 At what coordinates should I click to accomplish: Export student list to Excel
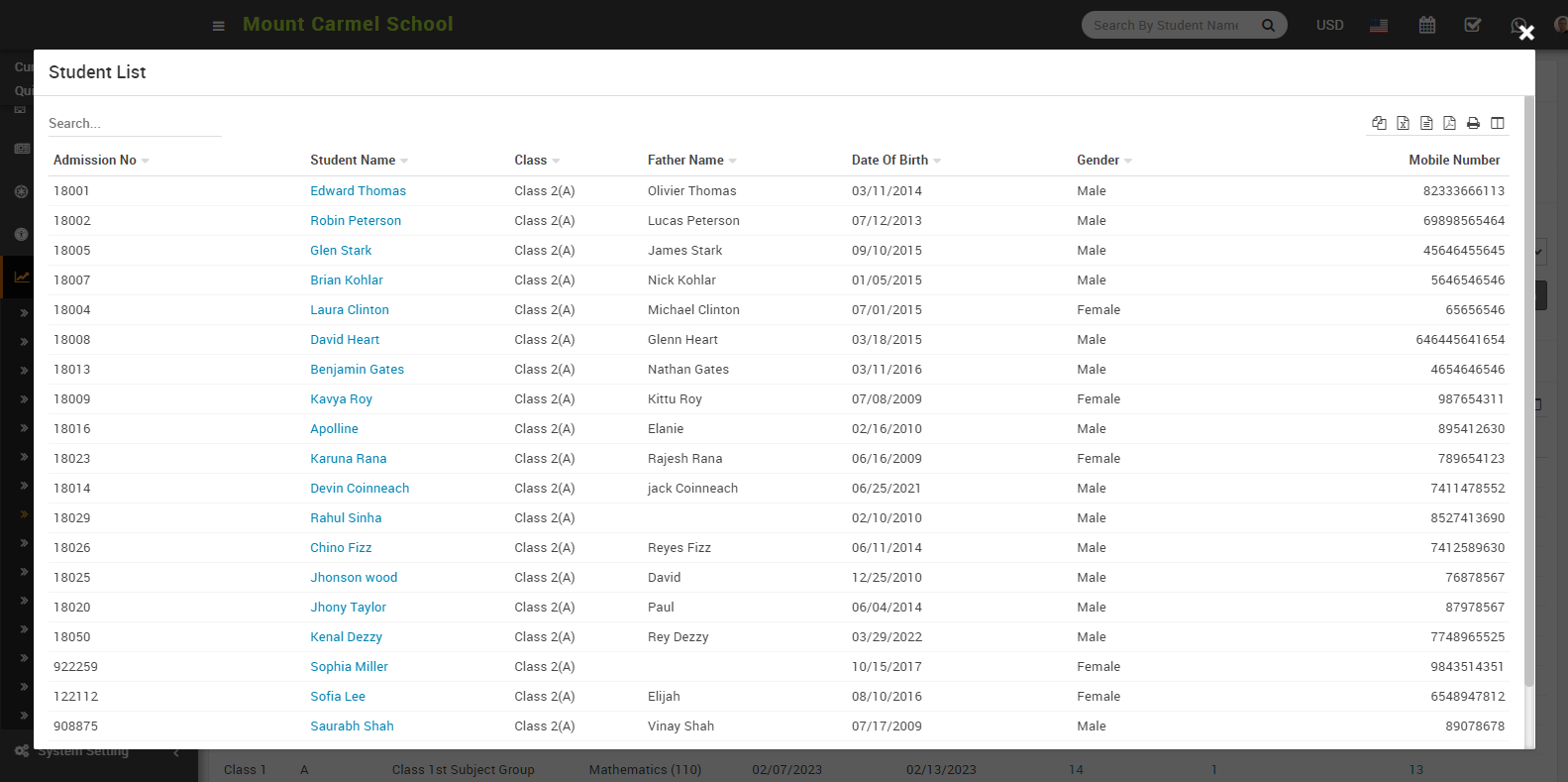(1403, 123)
